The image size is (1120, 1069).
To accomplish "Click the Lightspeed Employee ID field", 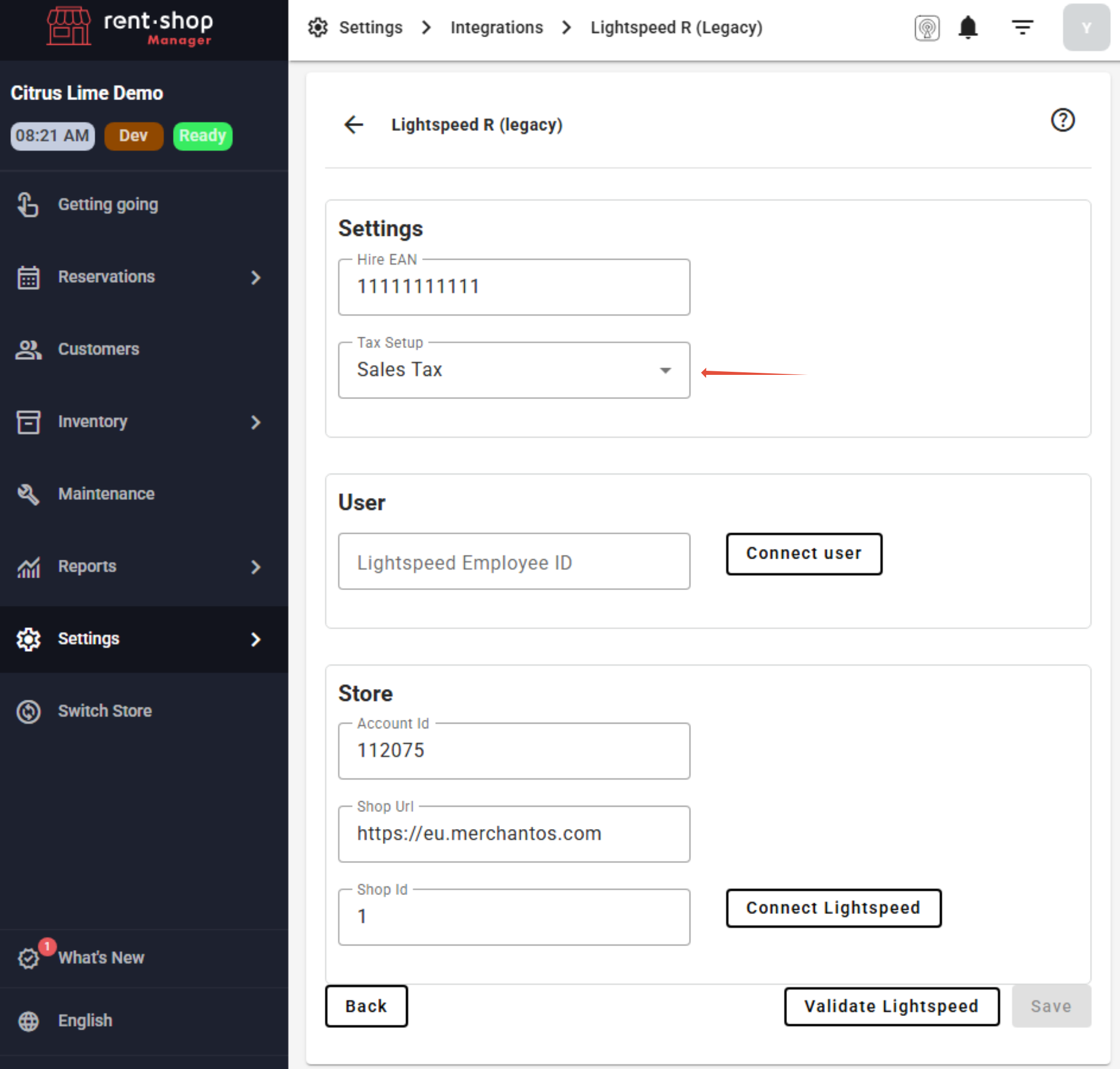I will (513, 562).
